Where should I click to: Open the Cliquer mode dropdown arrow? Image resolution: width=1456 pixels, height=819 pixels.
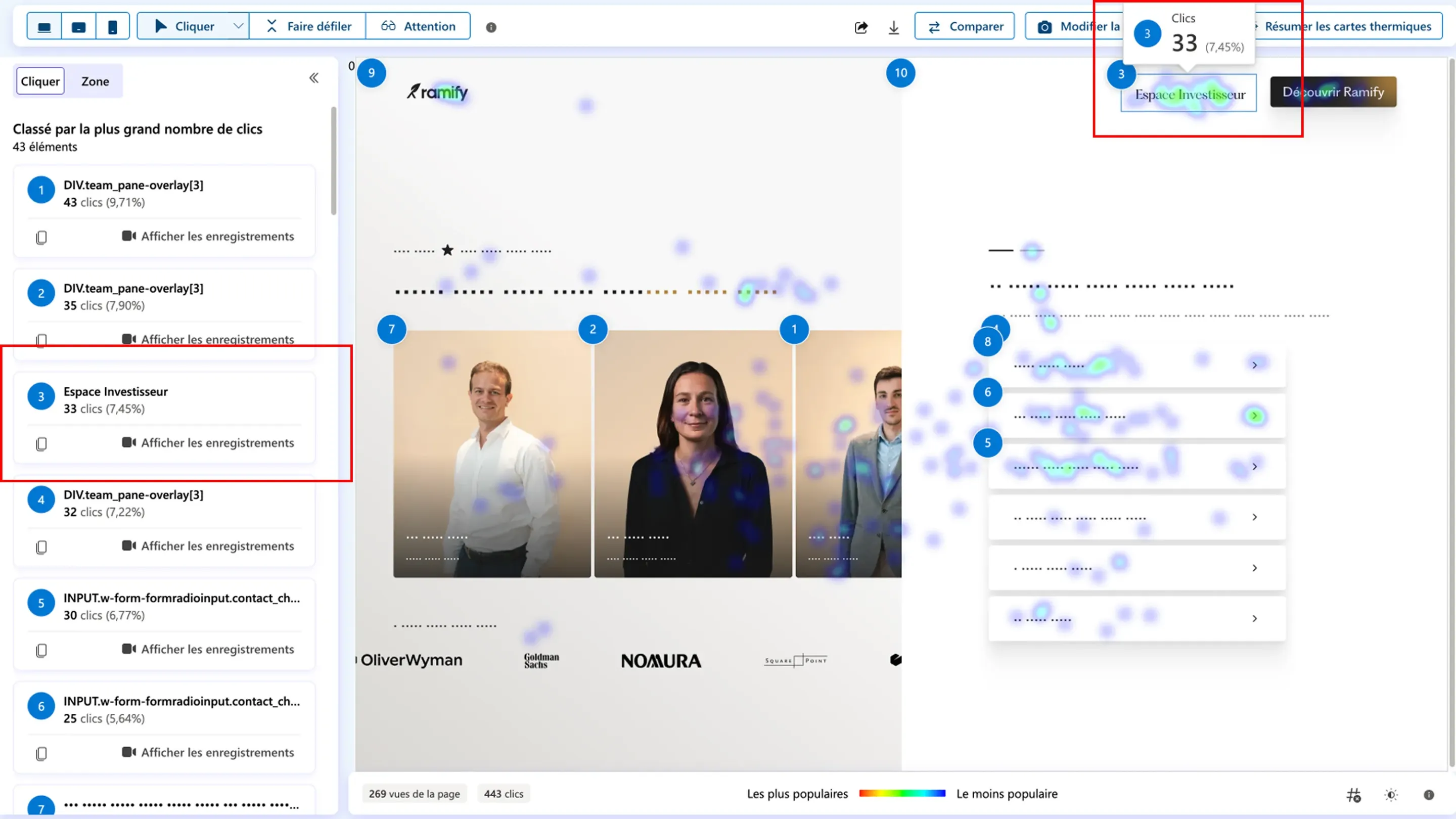tap(239, 26)
